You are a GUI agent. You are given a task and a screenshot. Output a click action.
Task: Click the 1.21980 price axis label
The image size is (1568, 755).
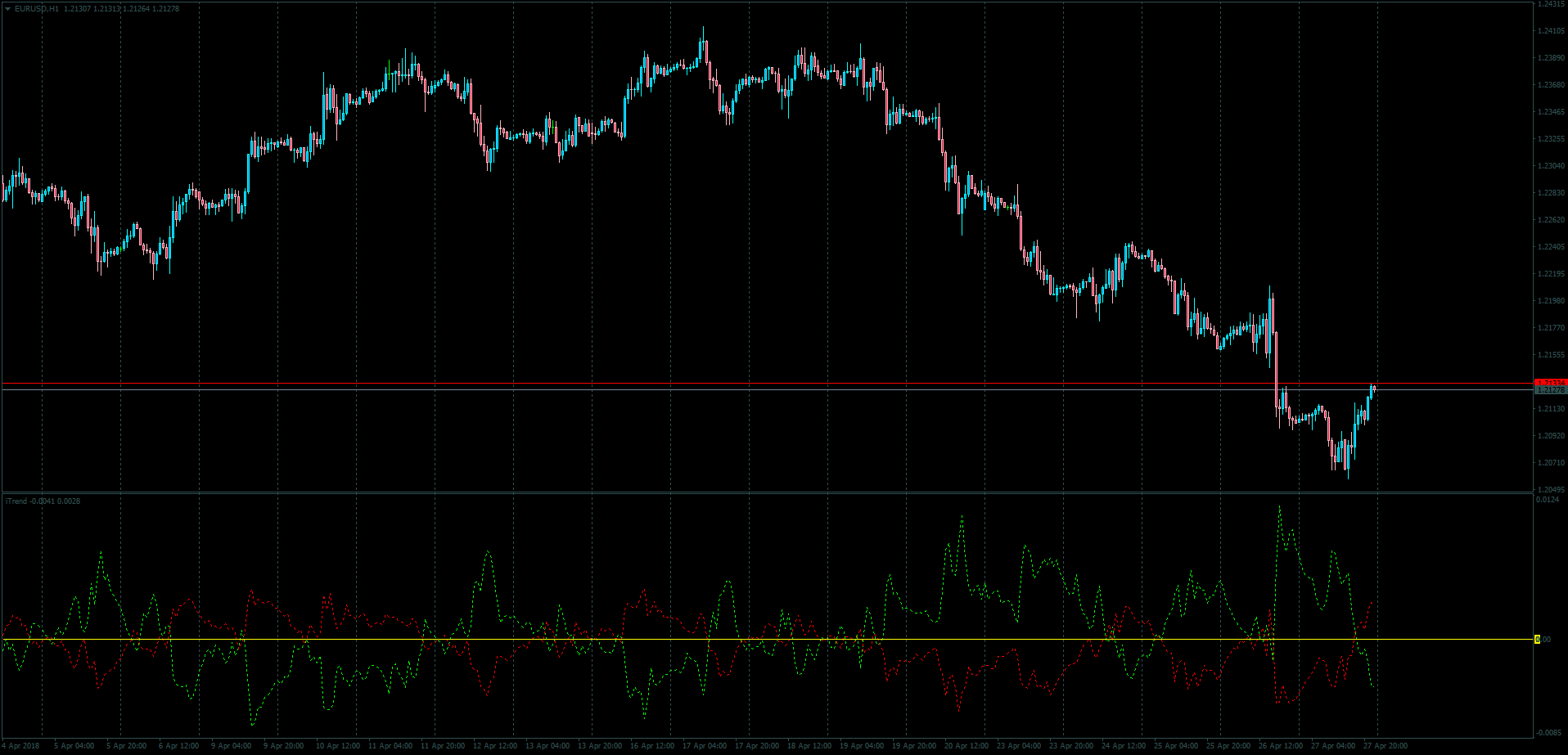click(x=1551, y=301)
